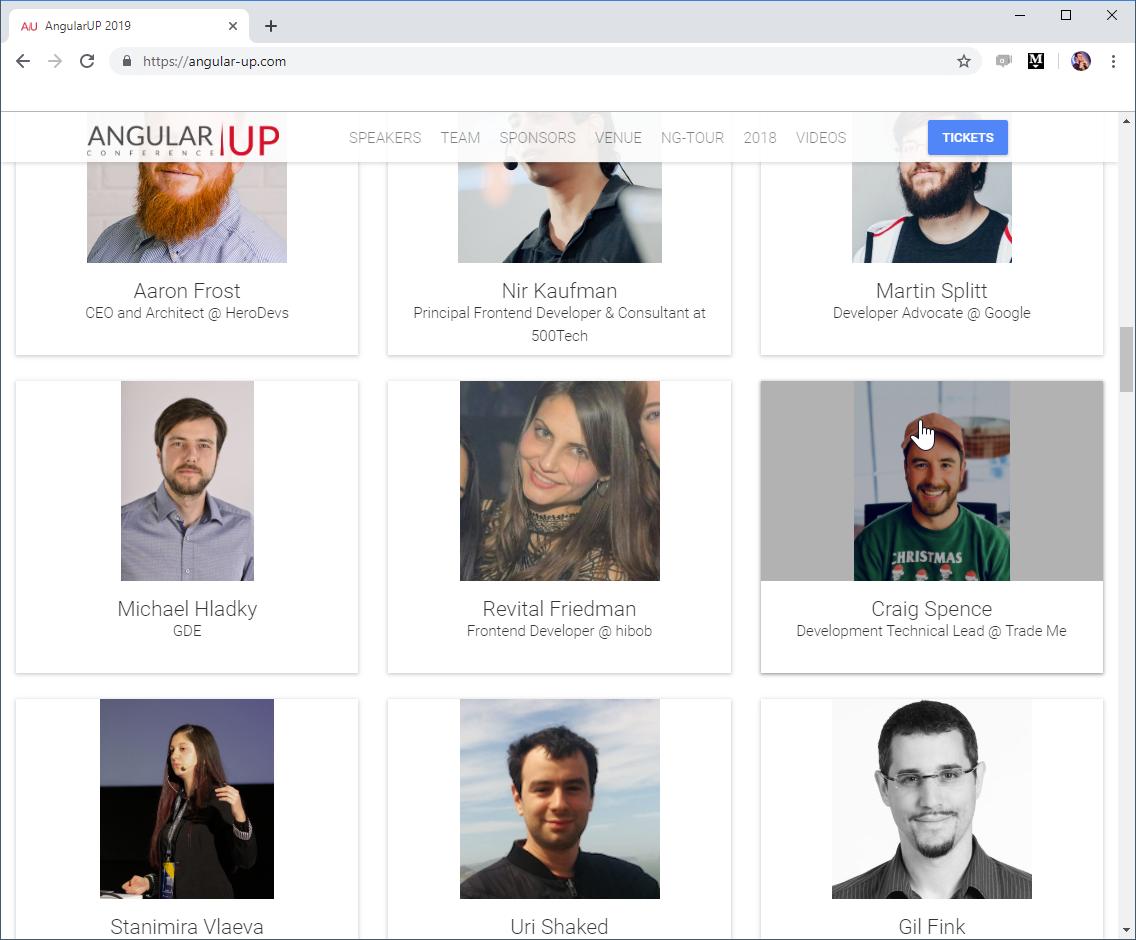Maximize the browser window
The width and height of the screenshot is (1136, 940).
pos(1066,15)
